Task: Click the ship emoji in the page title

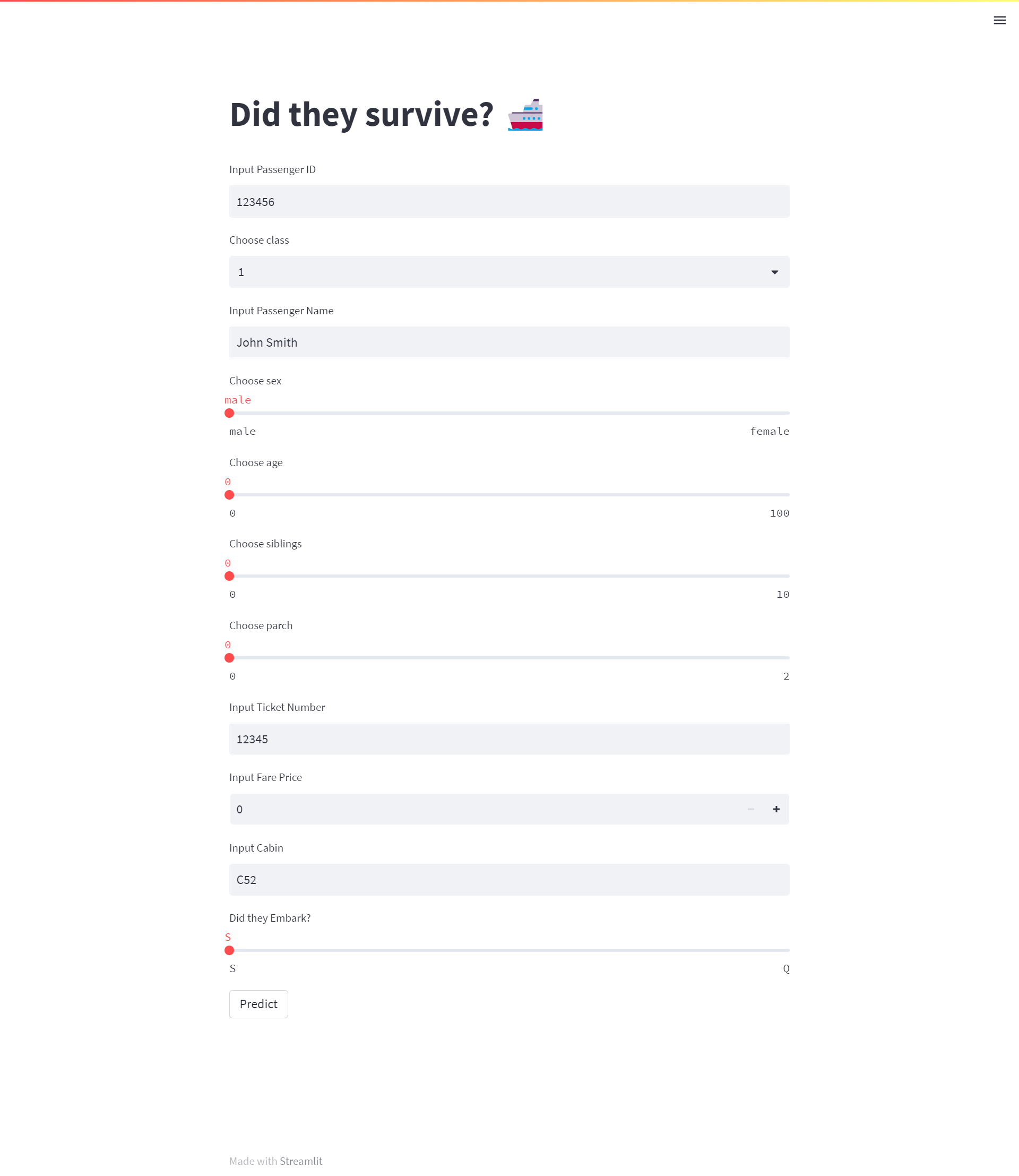Action: 525,114
